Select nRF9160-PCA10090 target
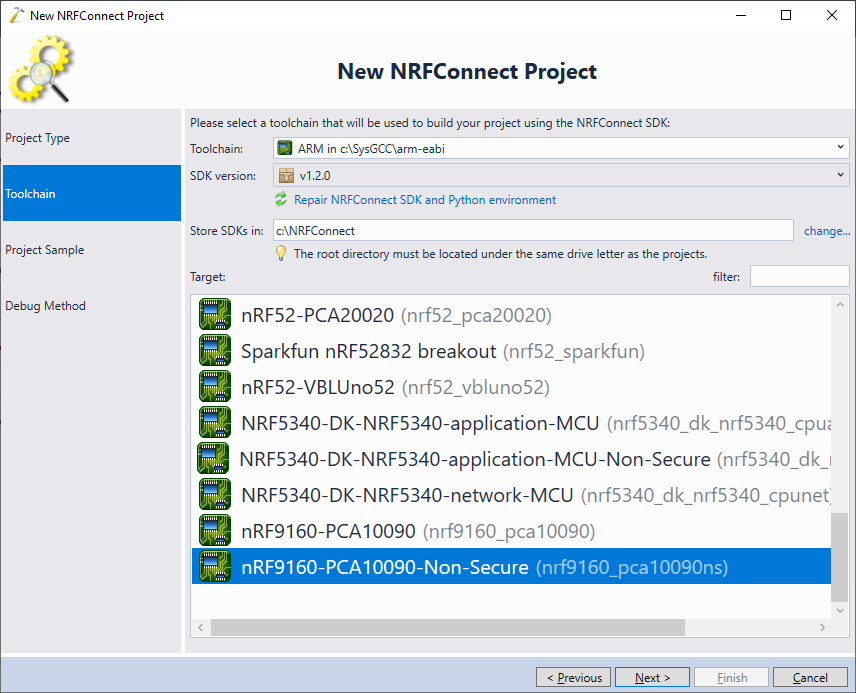The image size is (856, 693). [x=511, y=531]
